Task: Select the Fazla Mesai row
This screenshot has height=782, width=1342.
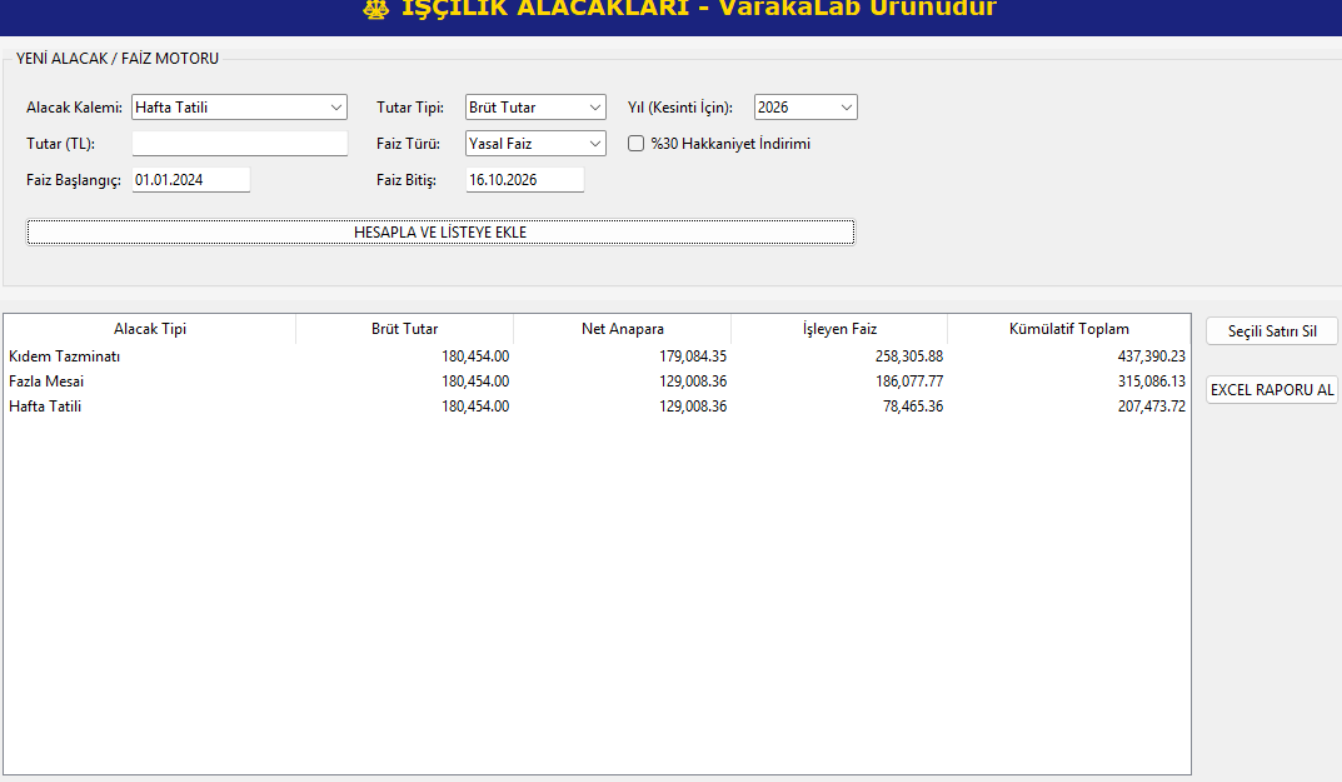Action: point(597,381)
